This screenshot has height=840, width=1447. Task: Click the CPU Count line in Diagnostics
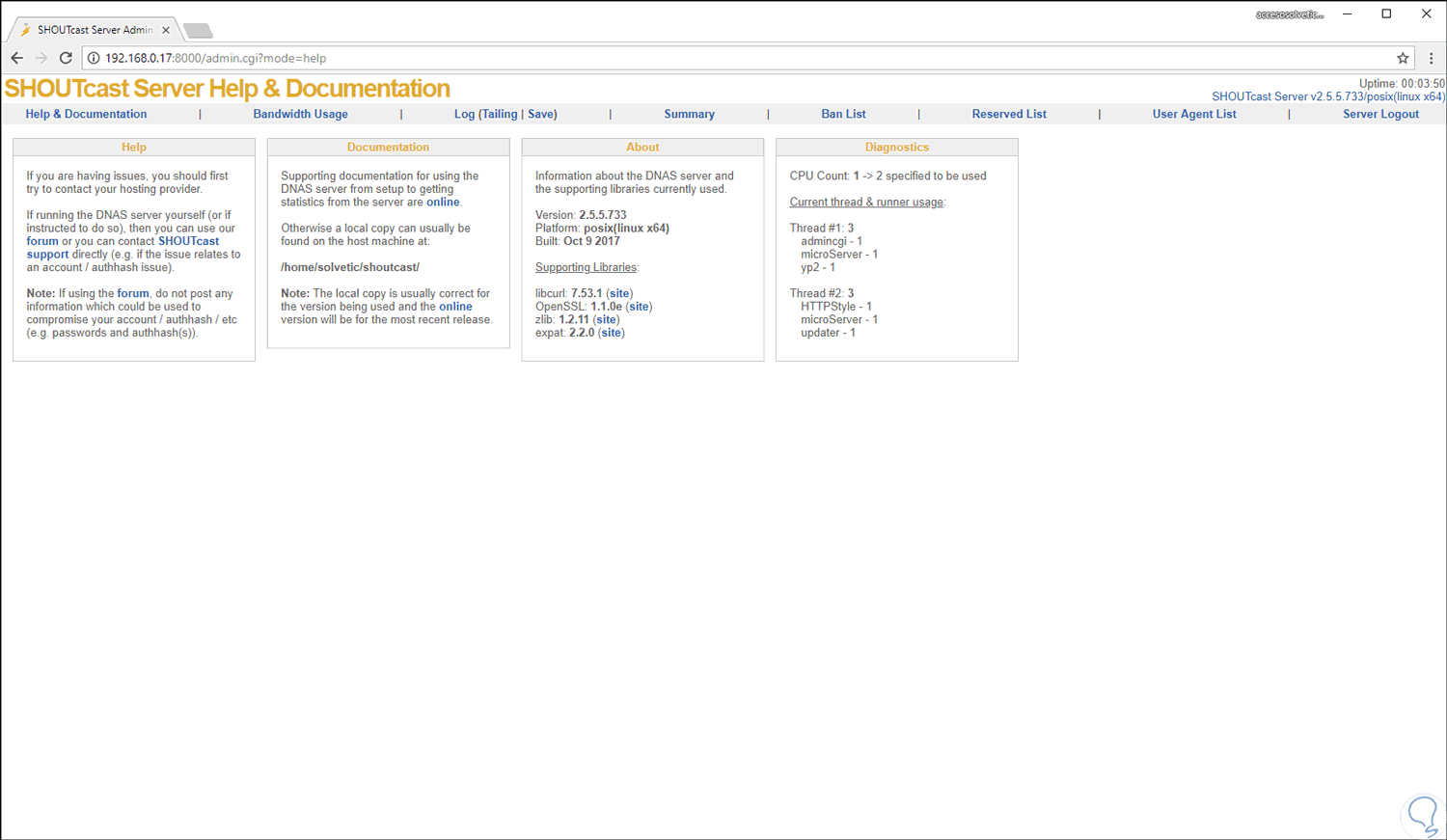point(887,176)
